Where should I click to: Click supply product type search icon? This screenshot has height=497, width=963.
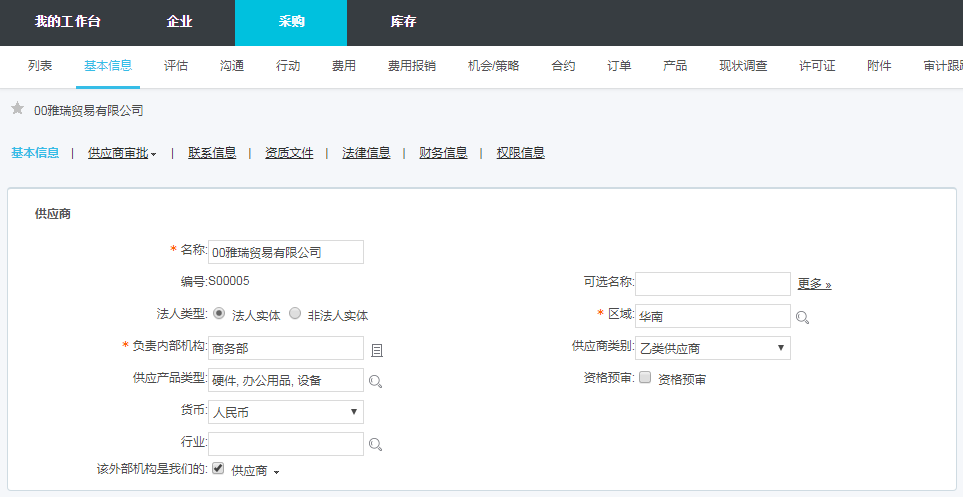[x=376, y=381]
